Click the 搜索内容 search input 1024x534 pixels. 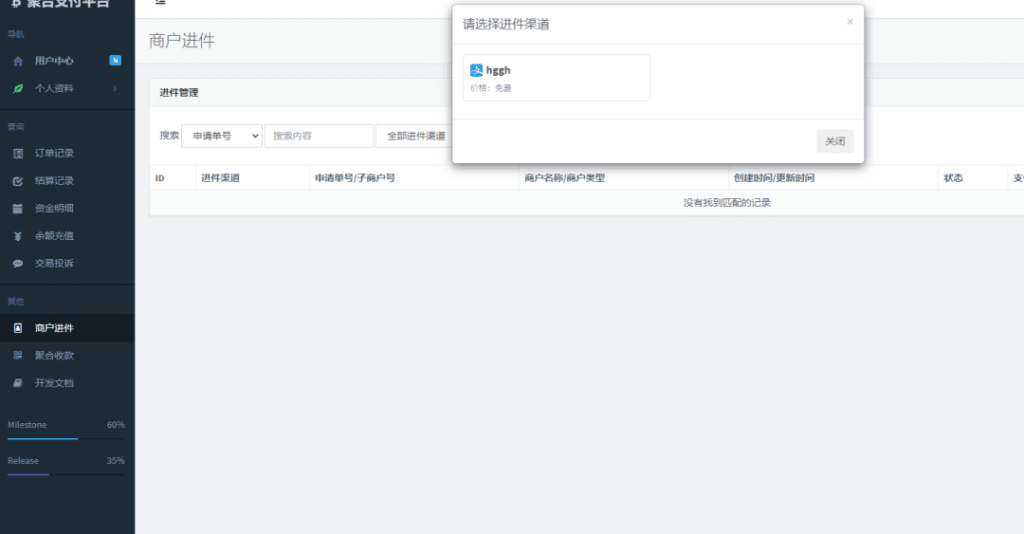tap(319, 136)
